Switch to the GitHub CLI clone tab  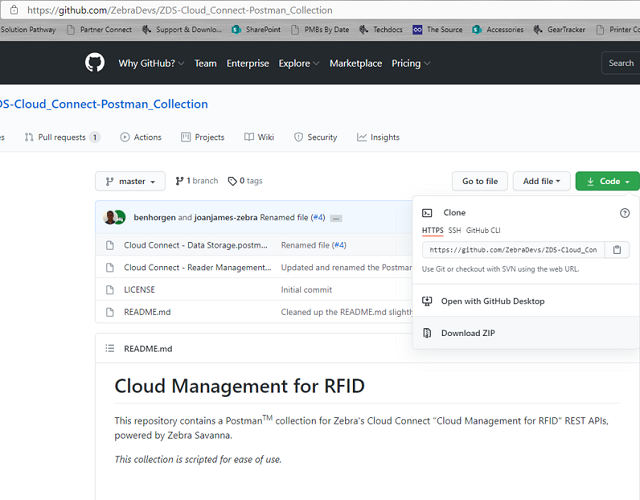(483, 230)
